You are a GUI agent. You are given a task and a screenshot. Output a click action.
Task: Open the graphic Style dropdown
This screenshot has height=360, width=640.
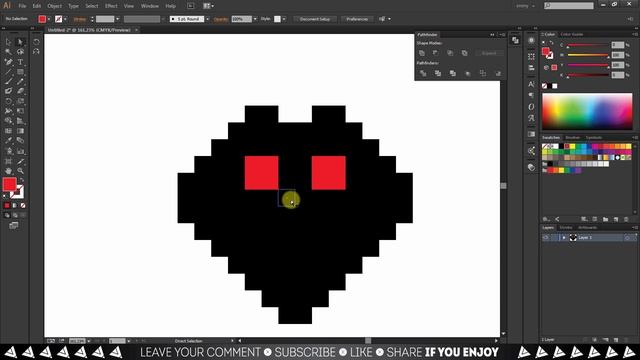[x=284, y=19]
